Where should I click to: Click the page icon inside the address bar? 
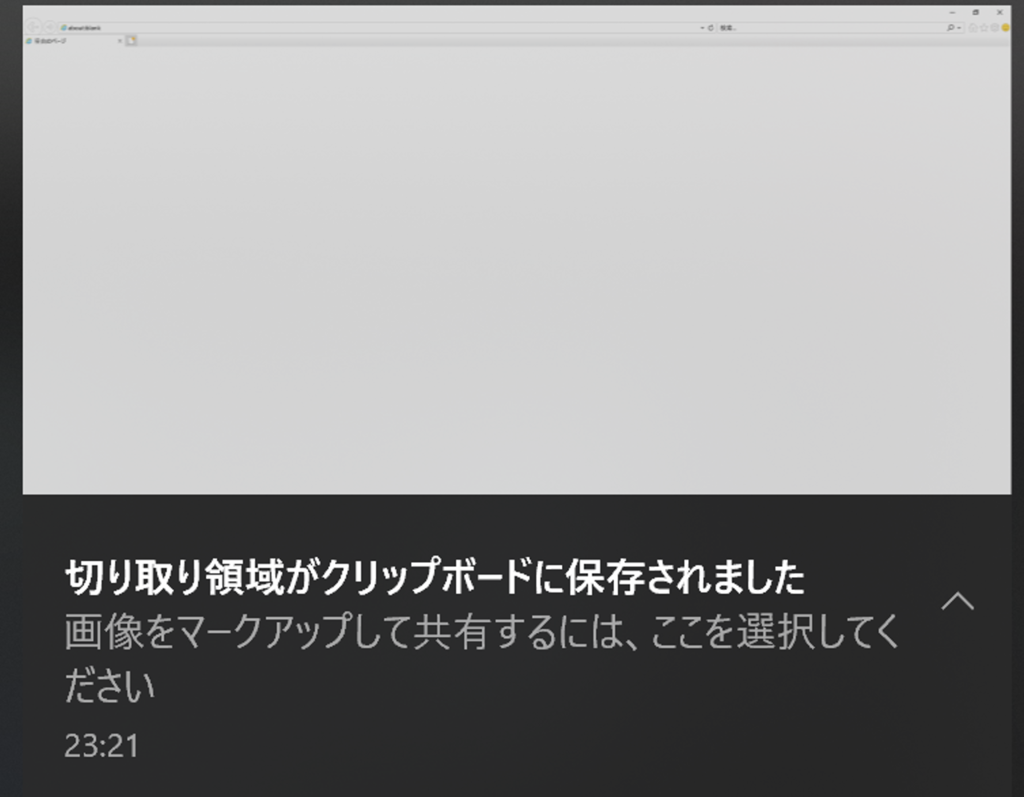pyautogui.click(x=63, y=27)
